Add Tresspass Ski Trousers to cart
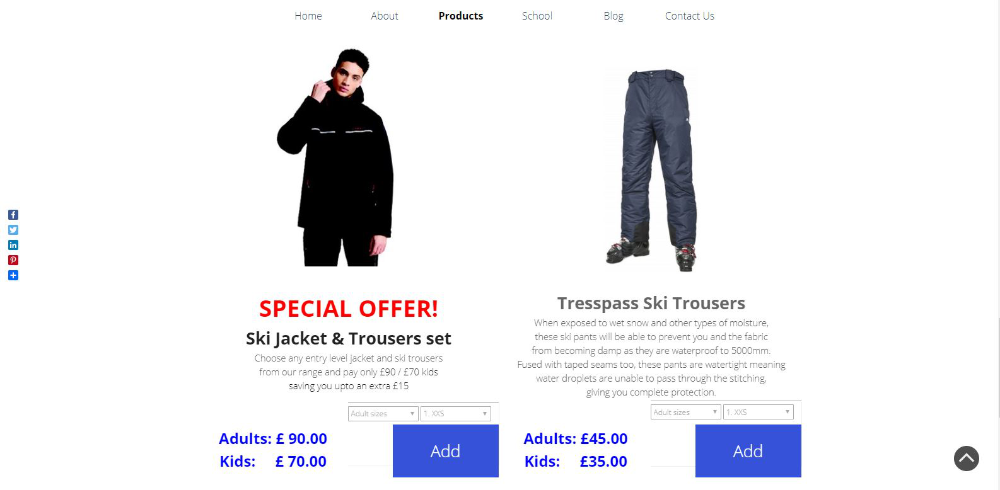 coord(748,451)
